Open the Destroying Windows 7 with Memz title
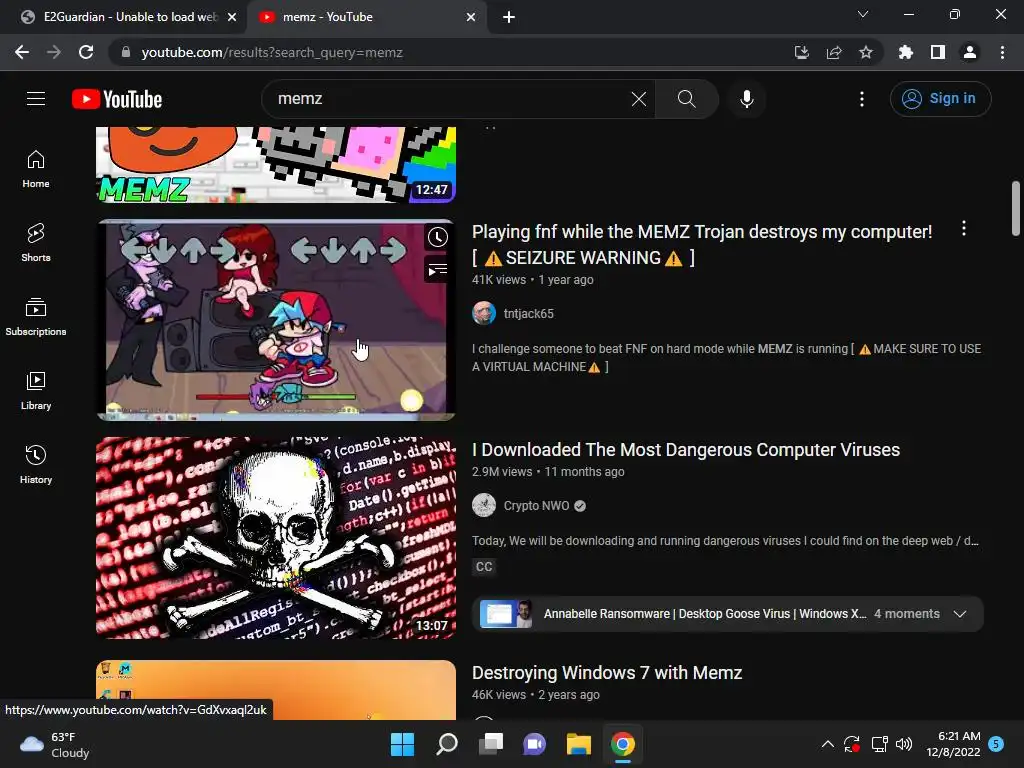The width and height of the screenshot is (1024, 768). (x=607, y=673)
